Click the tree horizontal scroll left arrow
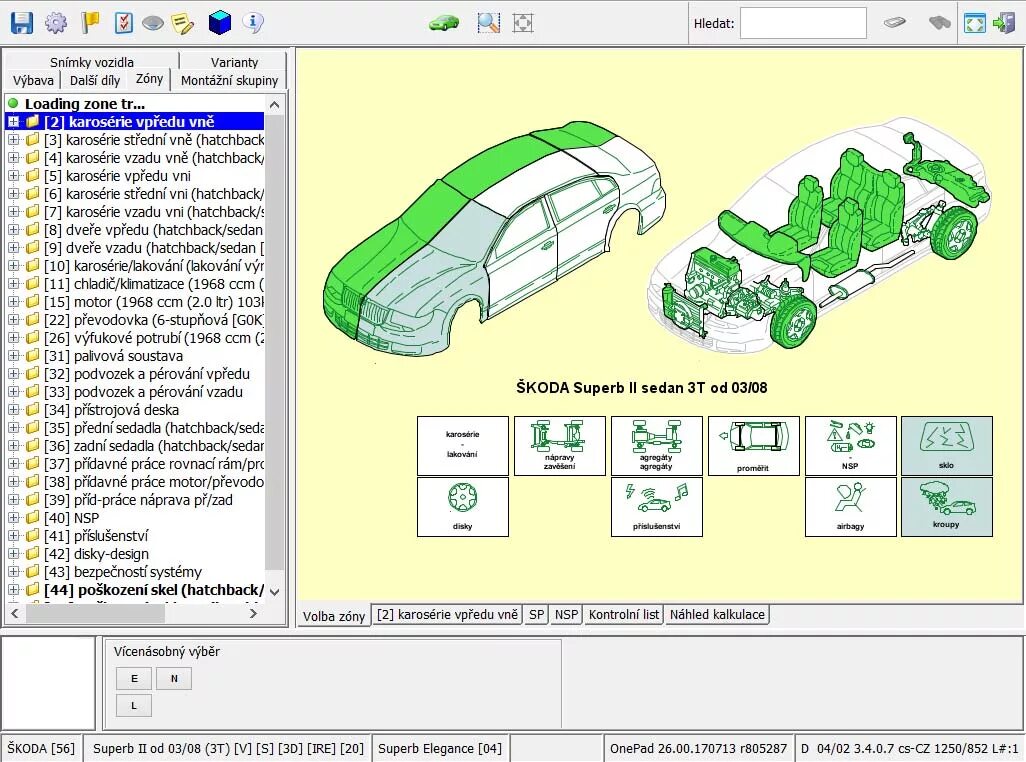 click(14, 614)
